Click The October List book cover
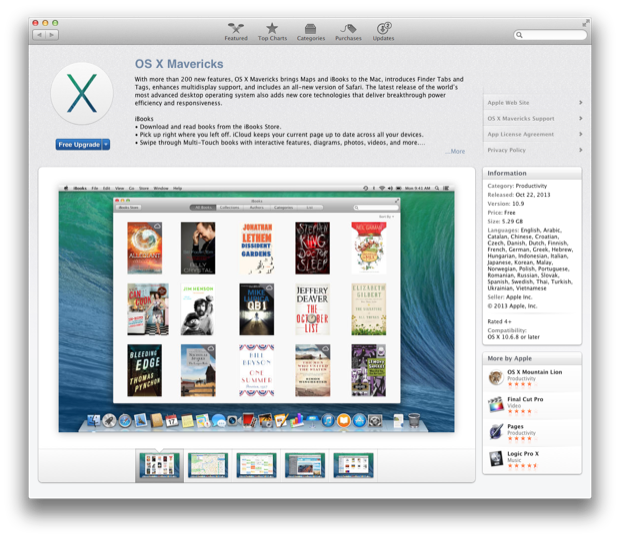620x538 pixels. tap(312, 309)
